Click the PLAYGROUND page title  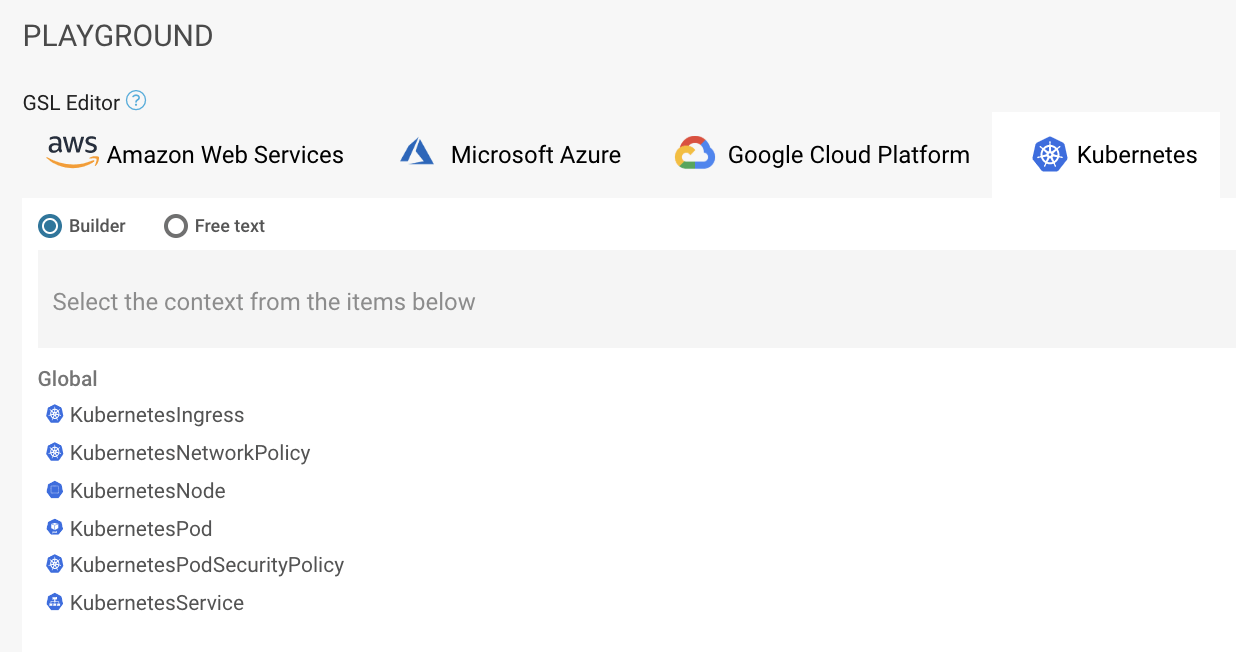click(x=118, y=36)
